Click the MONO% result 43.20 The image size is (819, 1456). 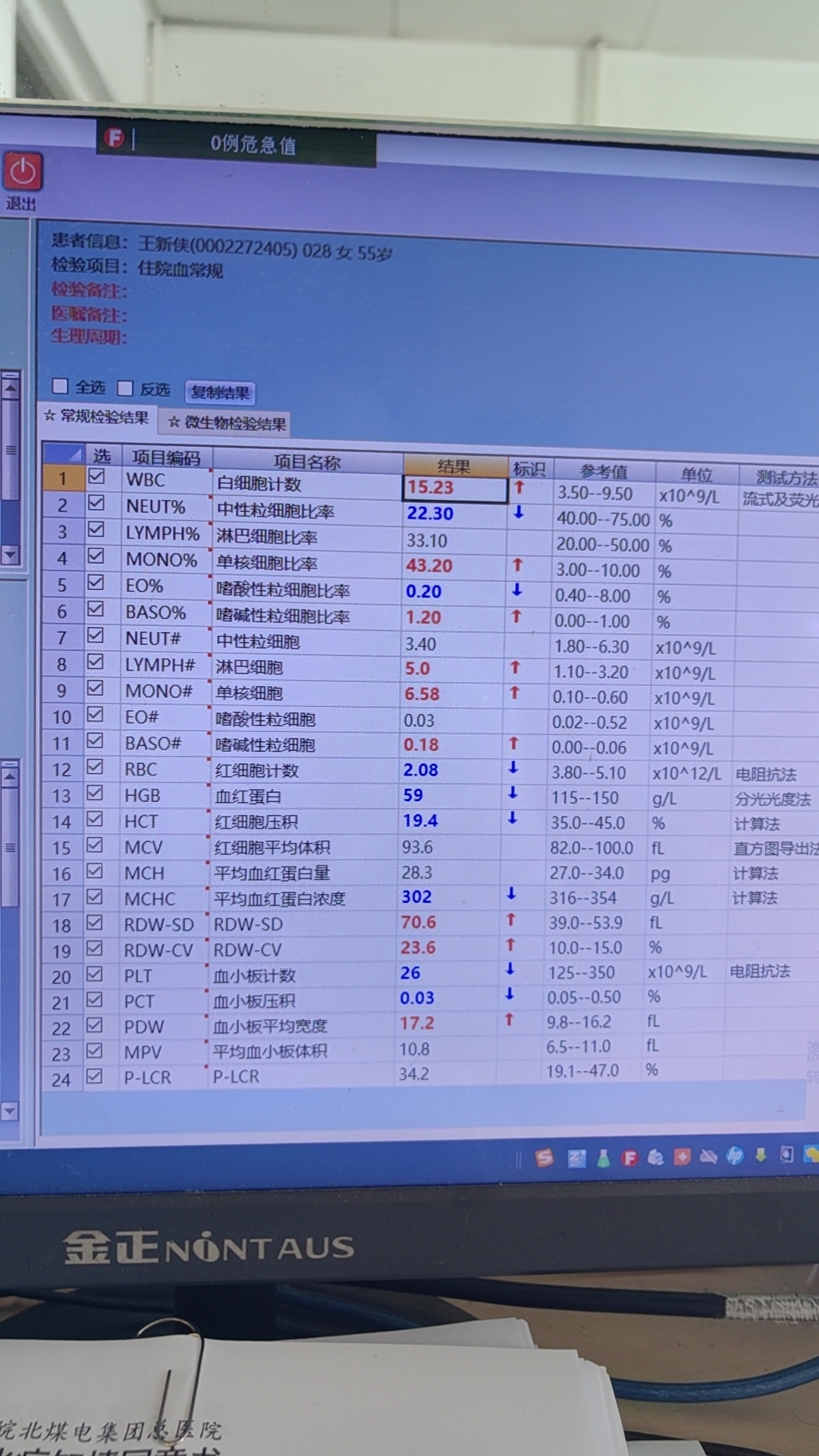[x=429, y=565]
